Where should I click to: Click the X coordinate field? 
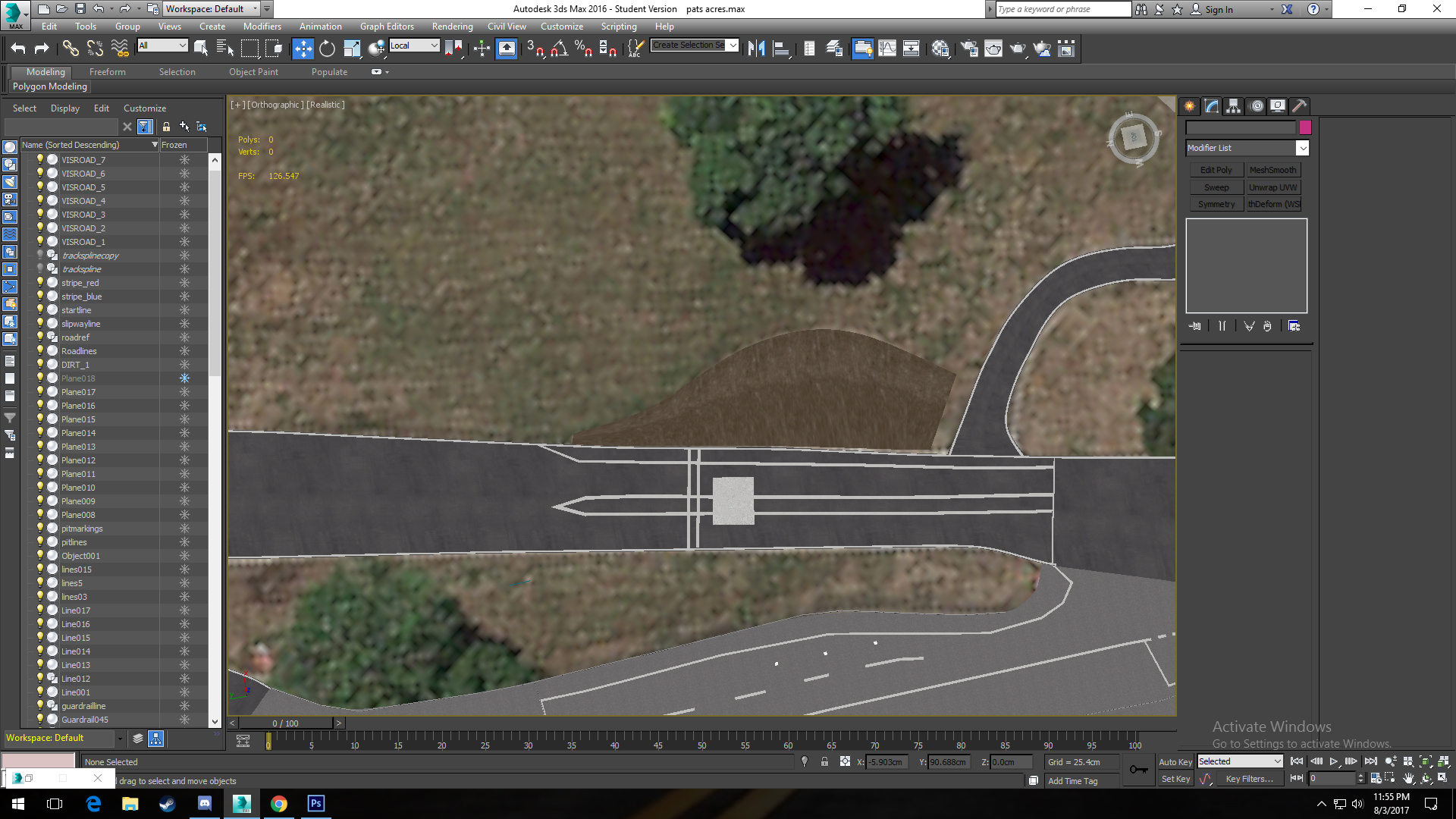pyautogui.click(x=886, y=762)
